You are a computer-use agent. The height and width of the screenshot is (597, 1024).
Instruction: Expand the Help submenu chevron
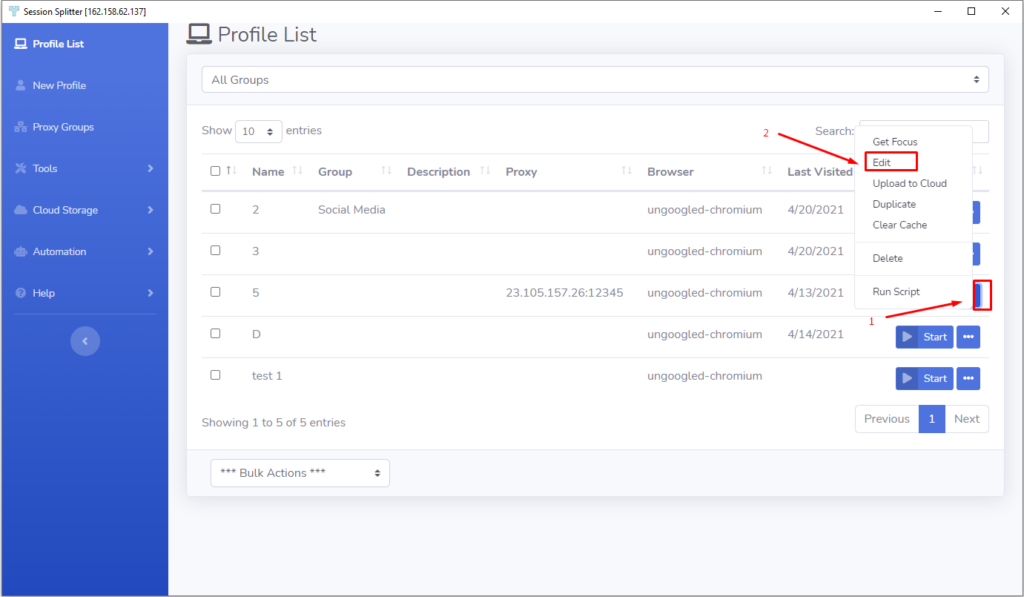pos(150,293)
